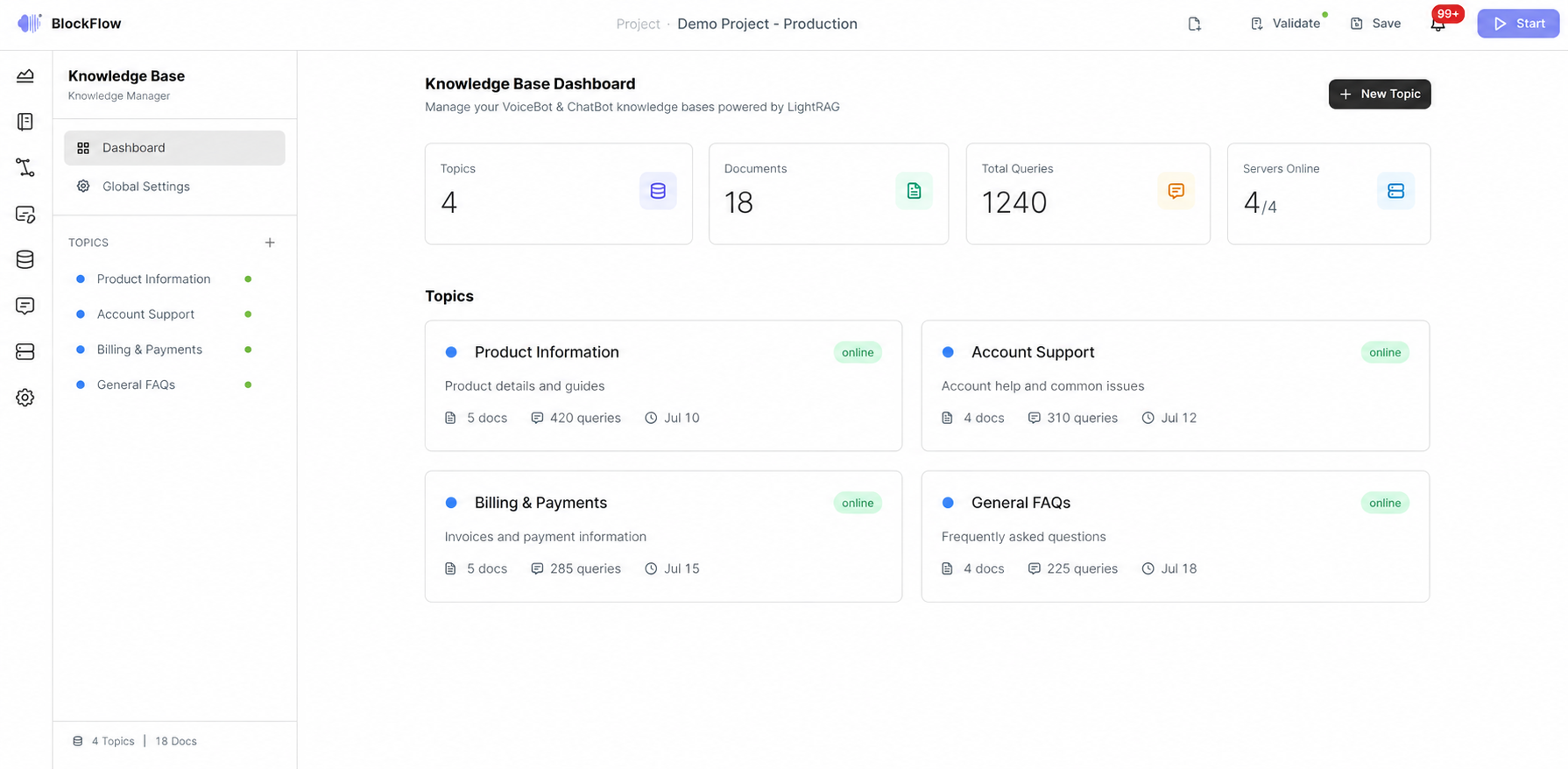Image resolution: width=1568 pixels, height=769 pixels.
Task: Click the BlockFlow logo icon
Action: point(29,24)
